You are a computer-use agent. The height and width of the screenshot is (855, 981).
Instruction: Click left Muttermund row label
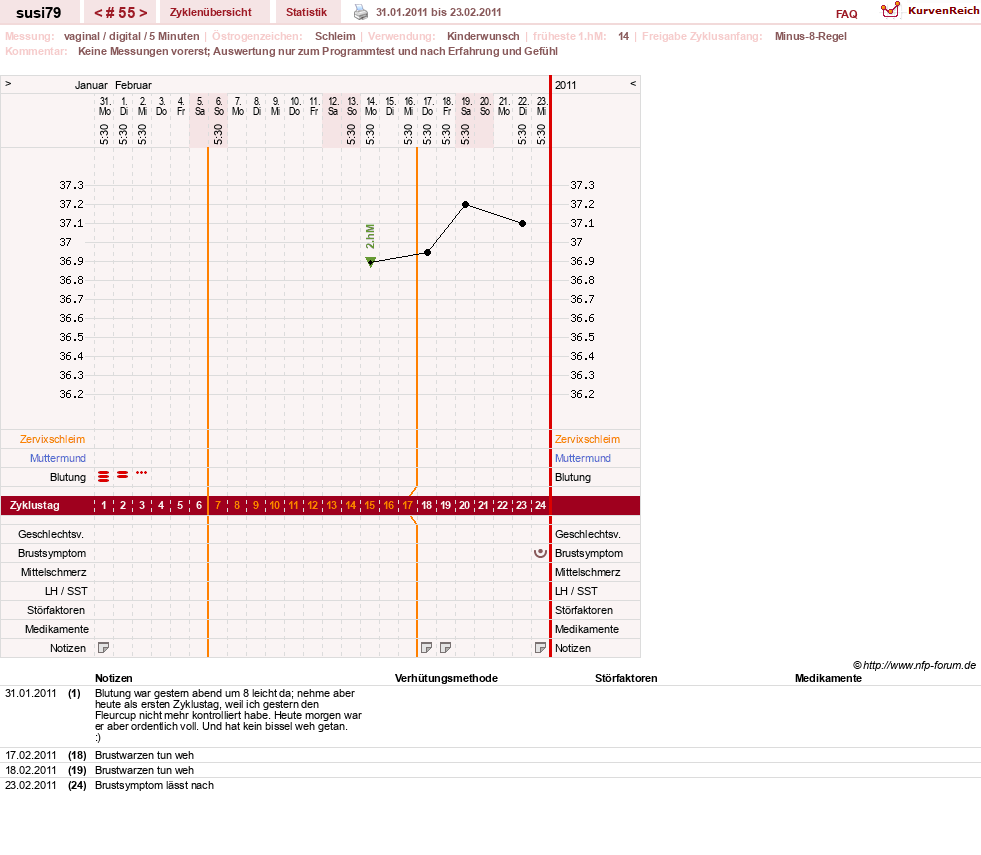coord(58,458)
